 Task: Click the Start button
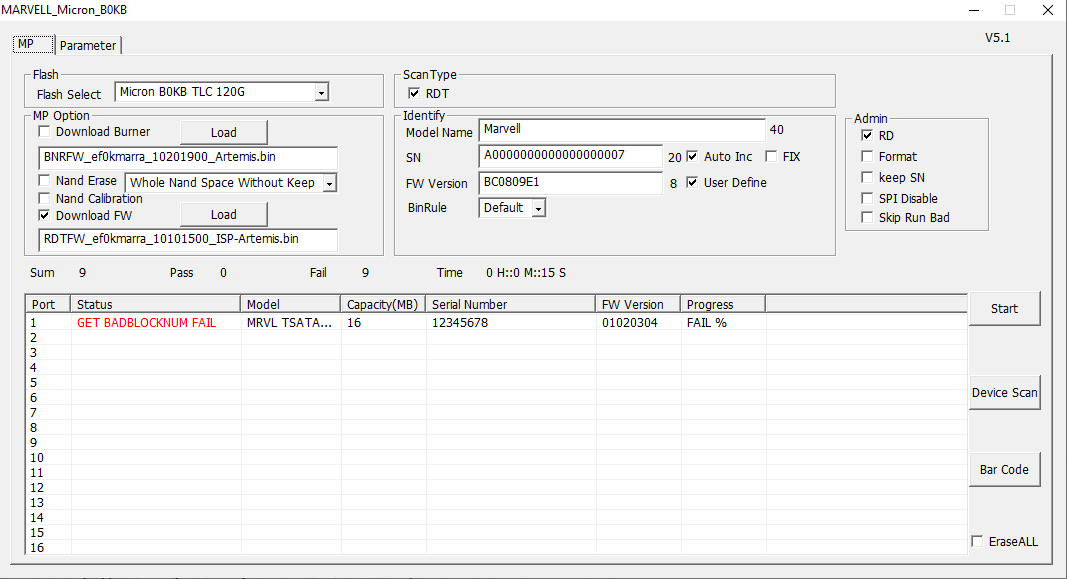point(1004,309)
